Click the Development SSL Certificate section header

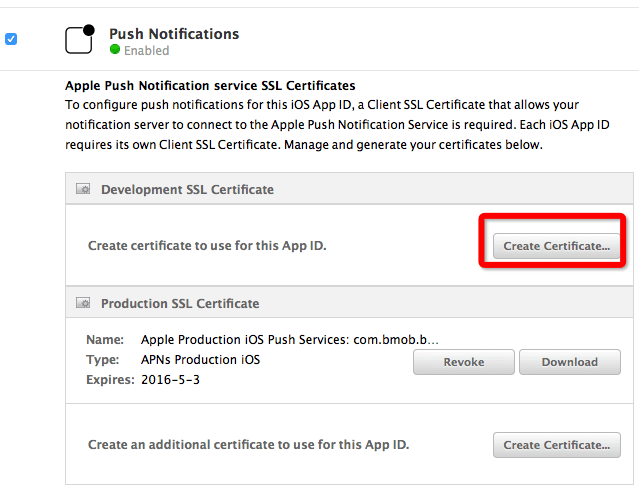[187, 189]
